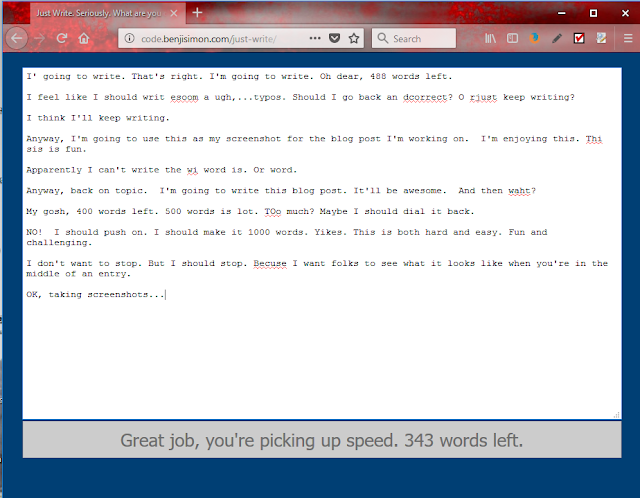The image size is (640, 498).
Task: Click the text 'My gosh, 400 words left.'
Action: [92, 212]
